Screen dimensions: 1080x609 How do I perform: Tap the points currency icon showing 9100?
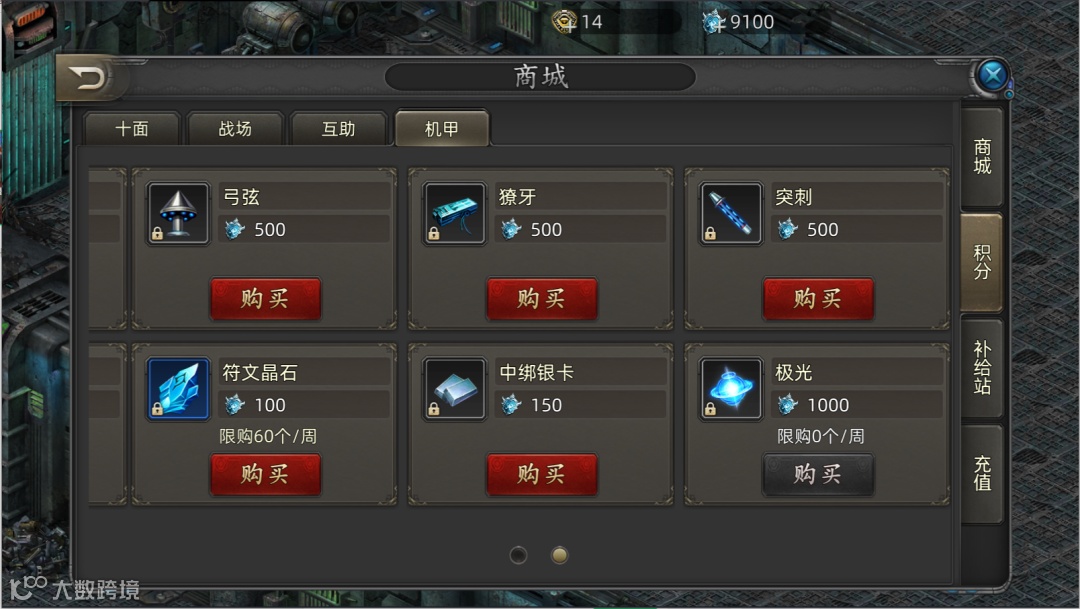click(x=714, y=22)
